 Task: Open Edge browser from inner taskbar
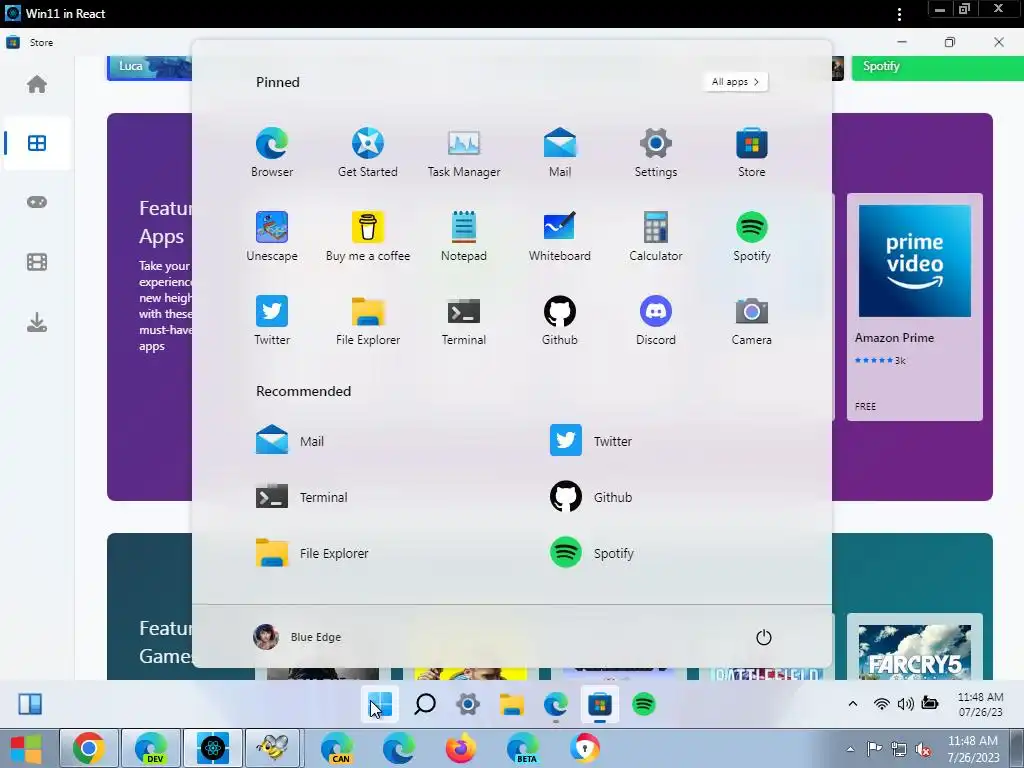[x=556, y=704]
